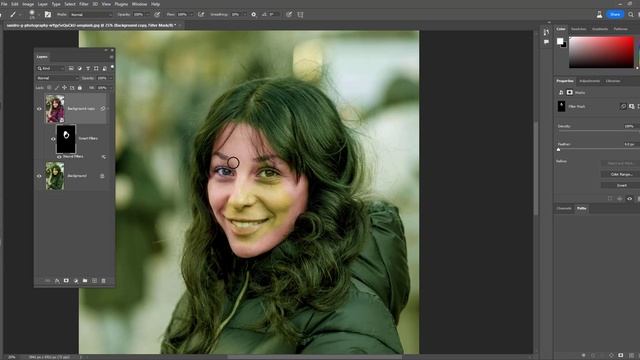
Task: Filter layers by pixel layers icon
Action: 71,68
